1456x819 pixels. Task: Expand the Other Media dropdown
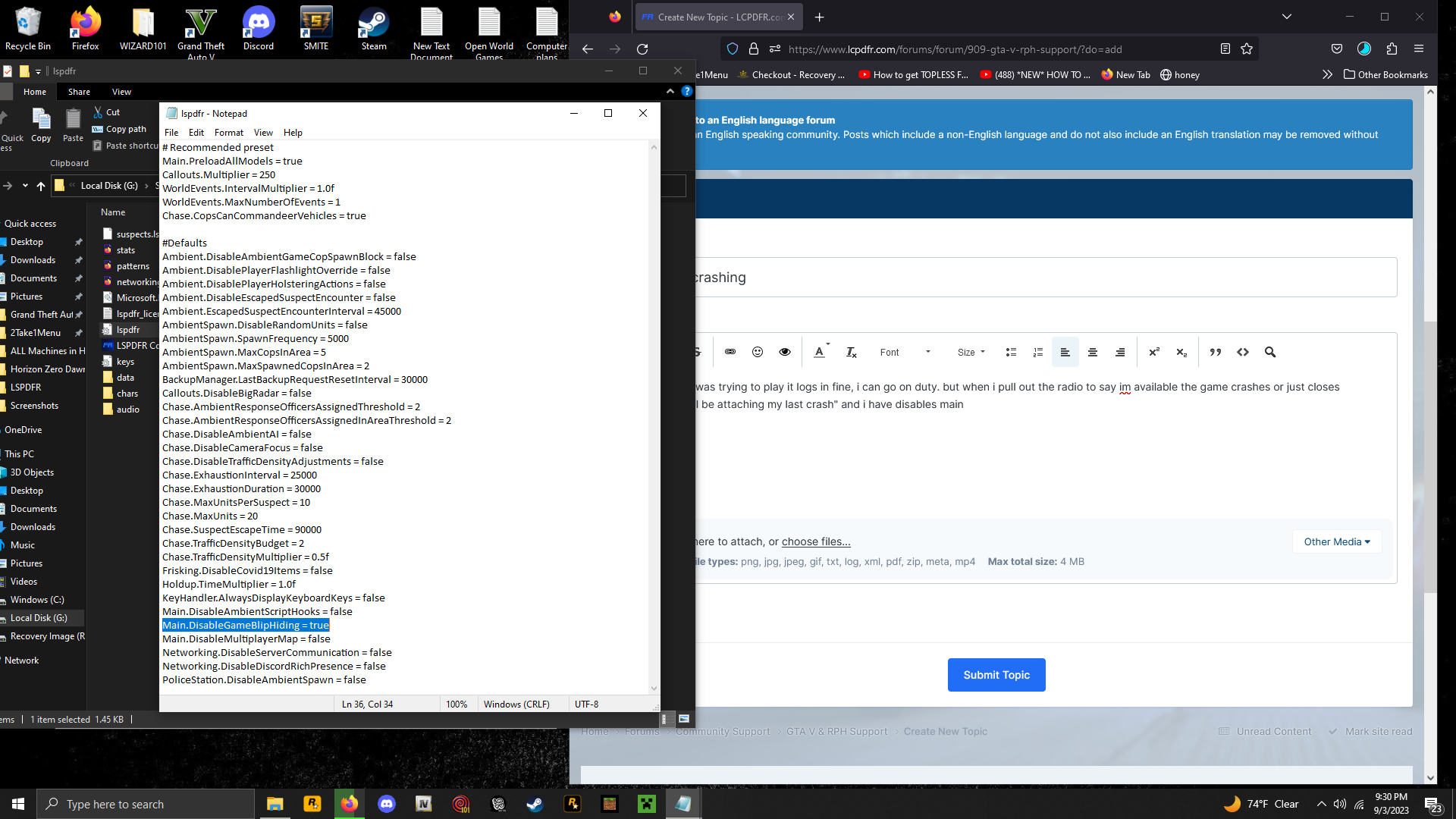pyautogui.click(x=1337, y=541)
